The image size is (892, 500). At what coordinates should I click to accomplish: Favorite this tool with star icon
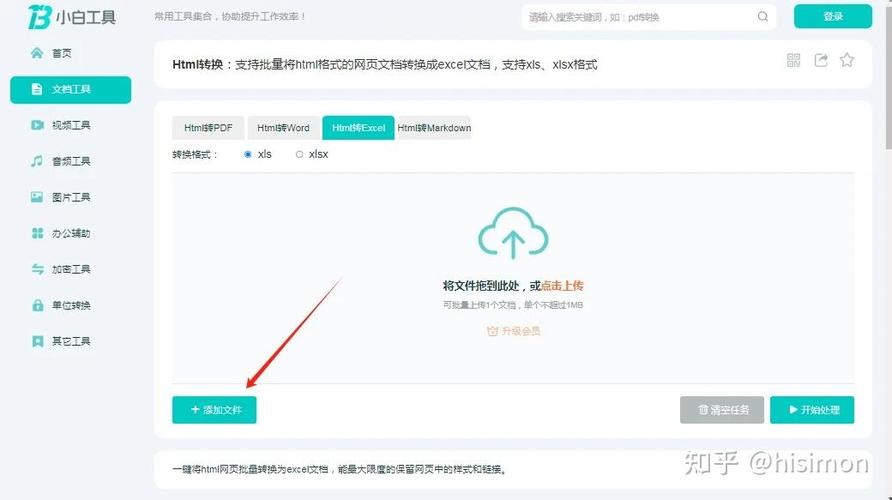(847, 60)
